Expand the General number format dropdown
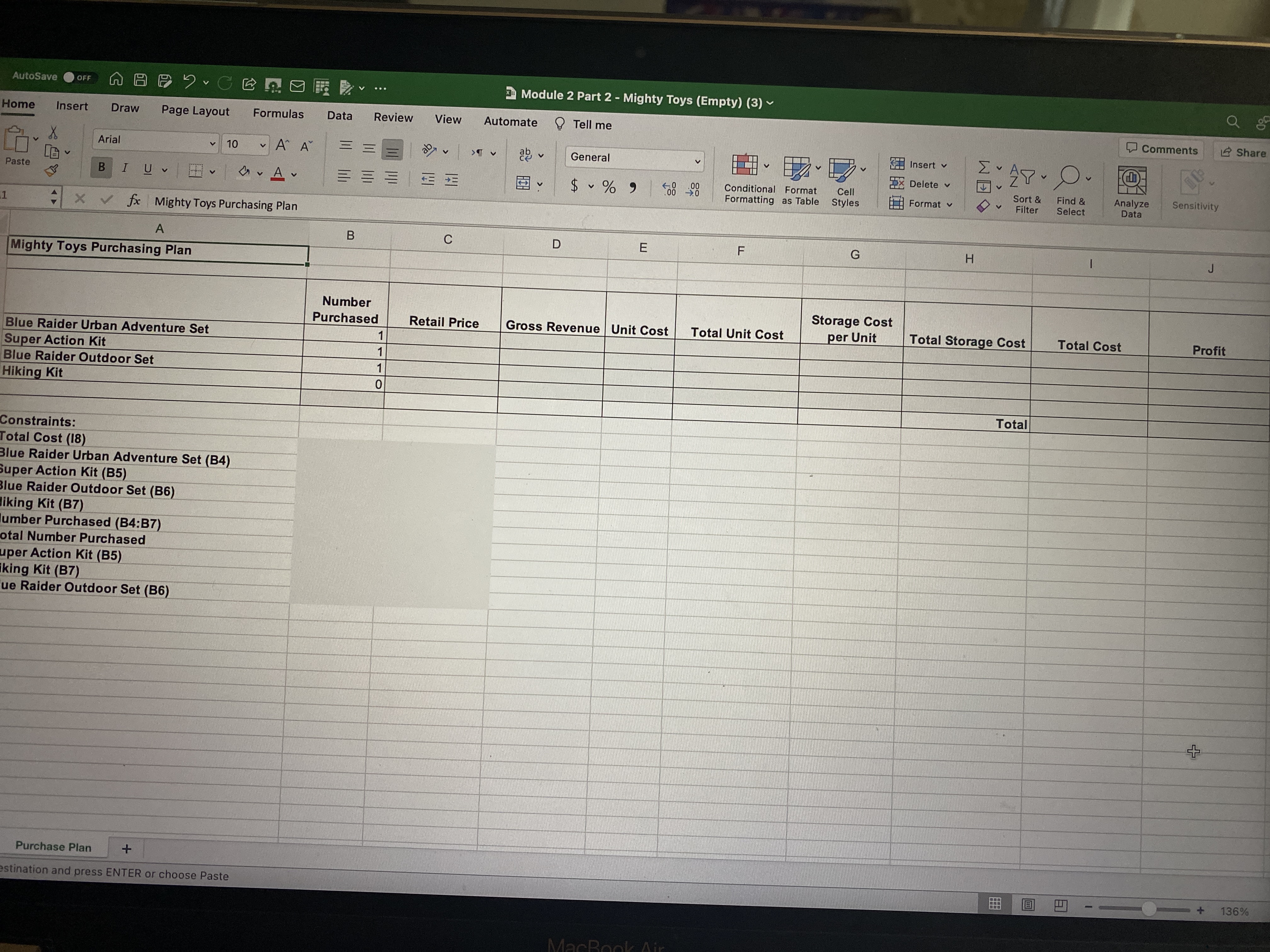This screenshot has width=1270, height=952. click(697, 162)
